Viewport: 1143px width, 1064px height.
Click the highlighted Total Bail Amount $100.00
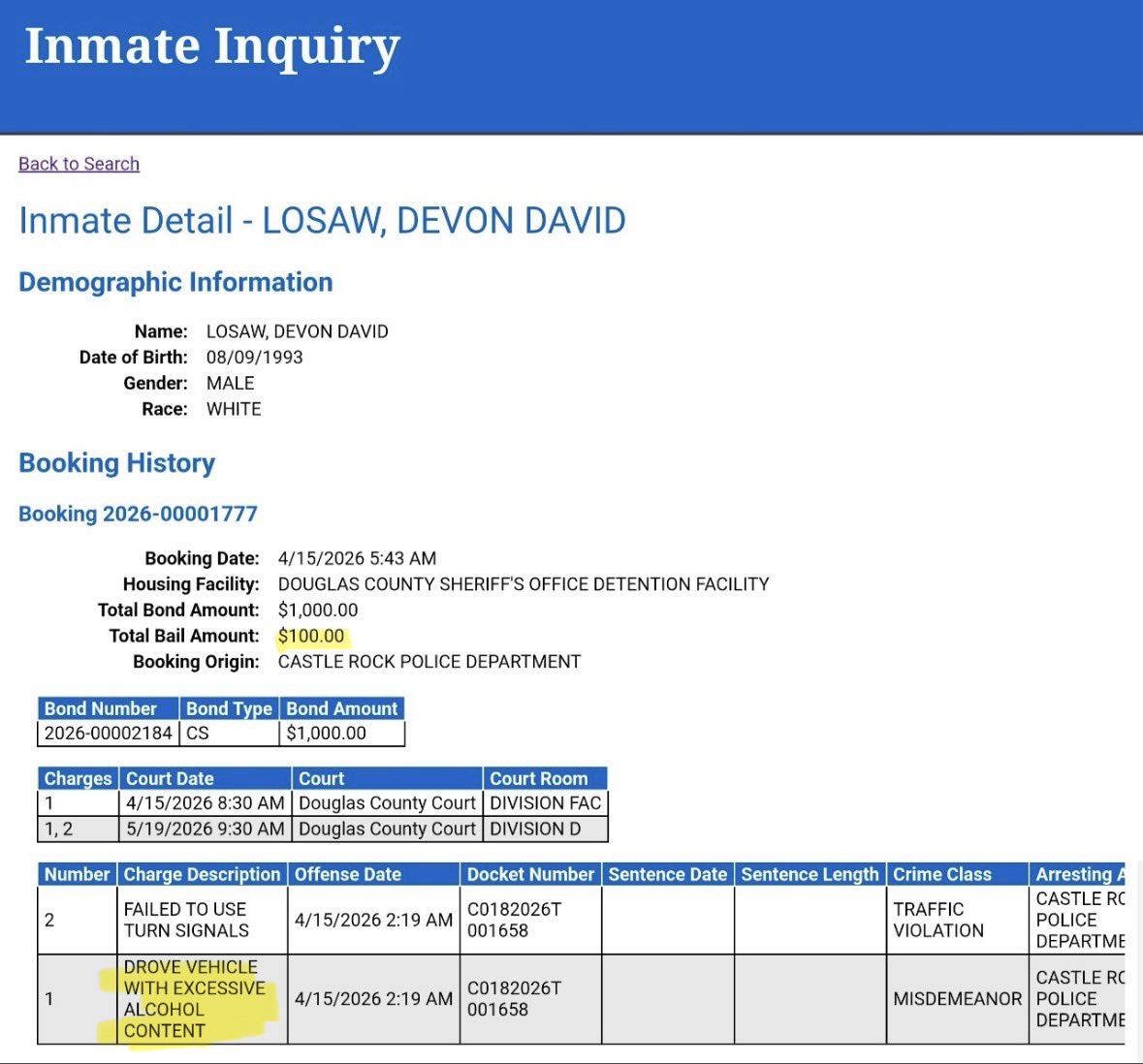click(311, 637)
